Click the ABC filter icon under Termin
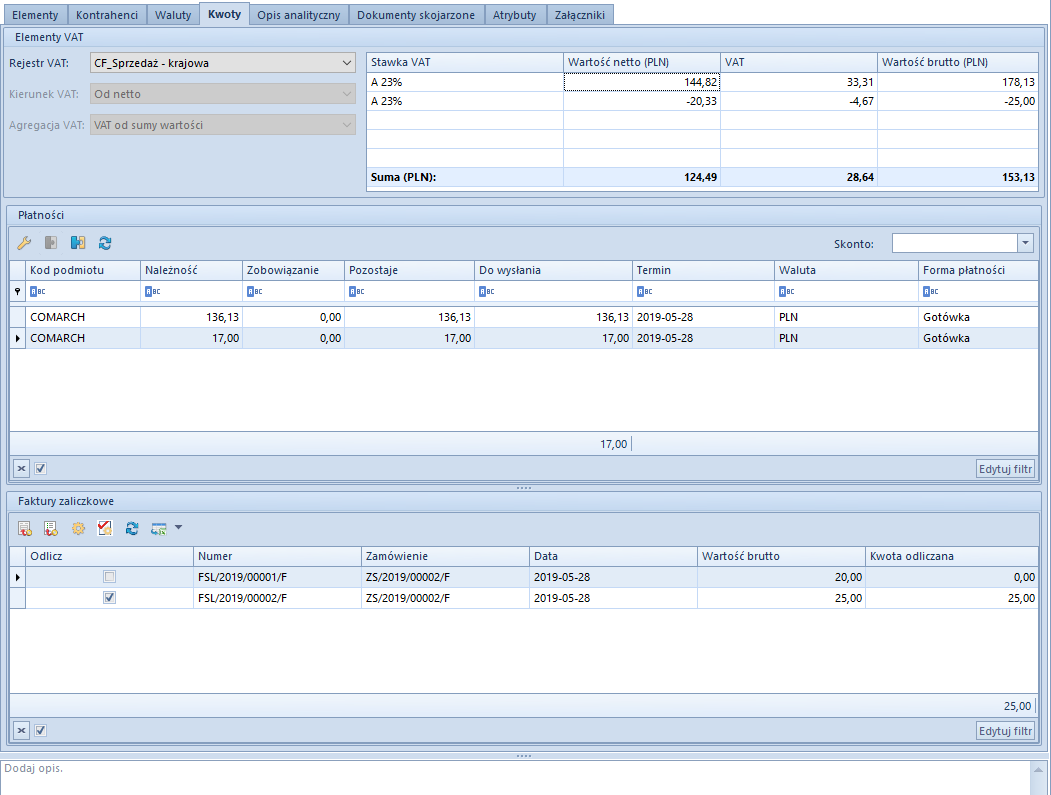This screenshot has width=1051, height=795. point(644,292)
